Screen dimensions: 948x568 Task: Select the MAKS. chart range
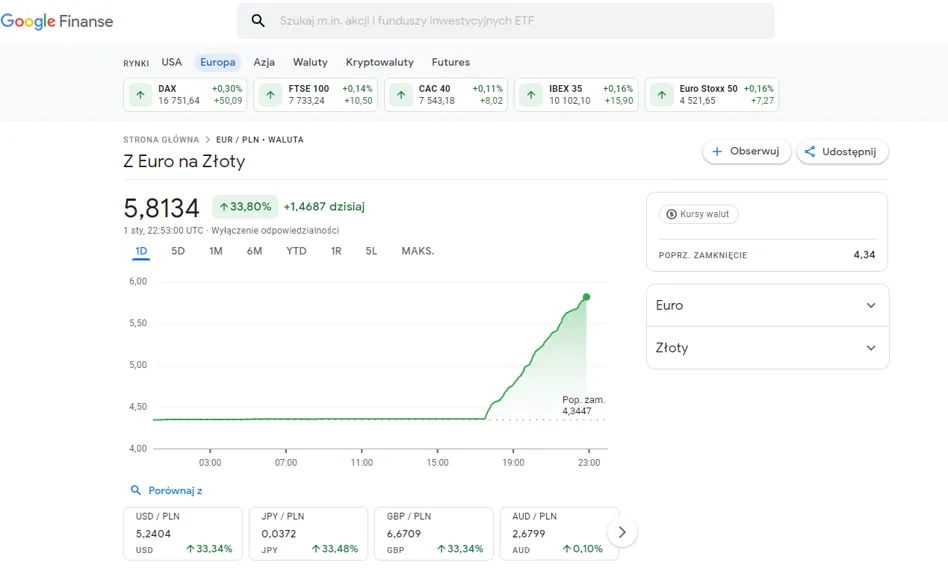pyautogui.click(x=418, y=251)
